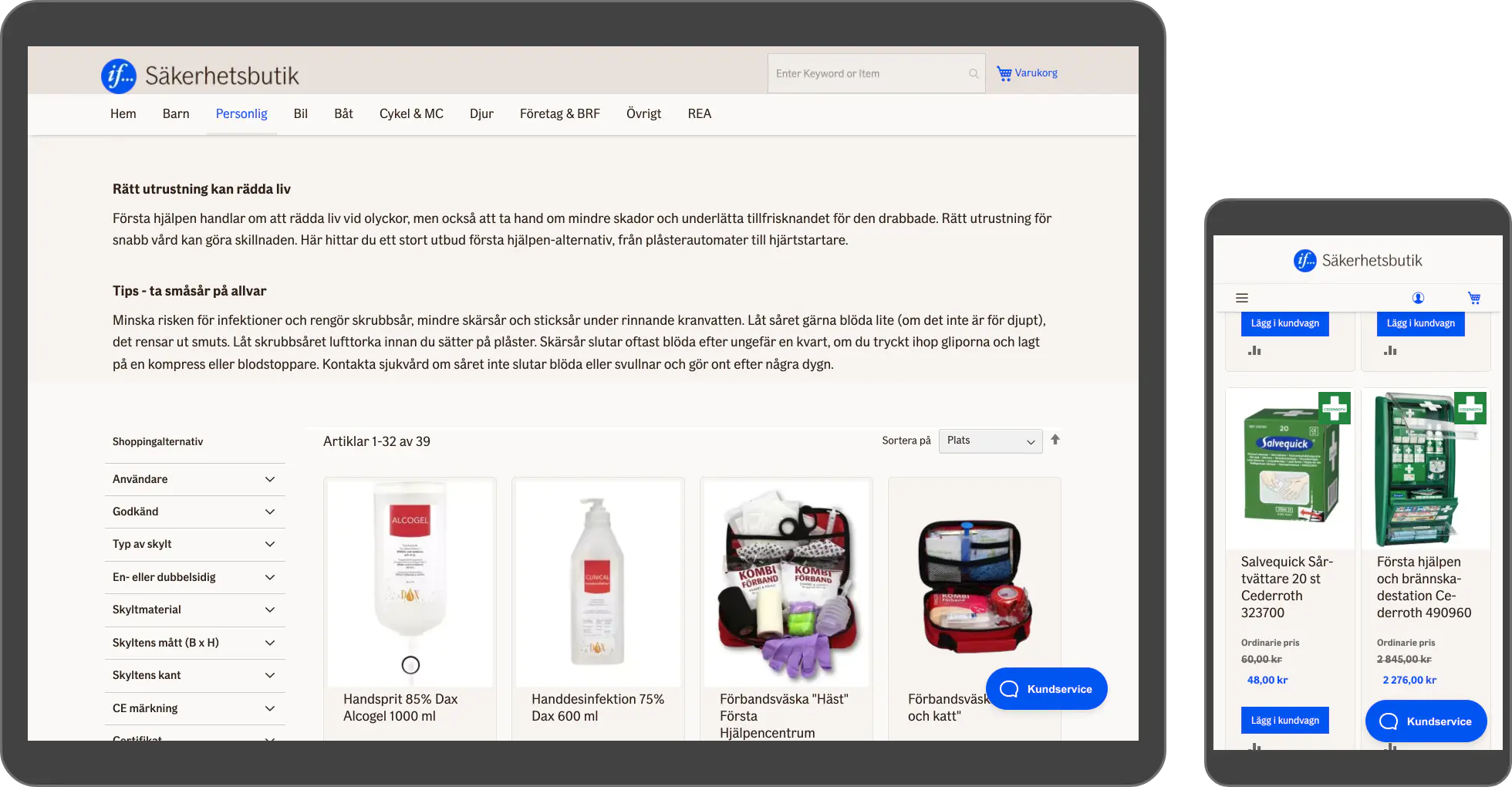1512x787 pixels.
Task: Click Handdesinfektion 75% Dax 600 ml title
Action: pyautogui.click(x=598, y=708)
